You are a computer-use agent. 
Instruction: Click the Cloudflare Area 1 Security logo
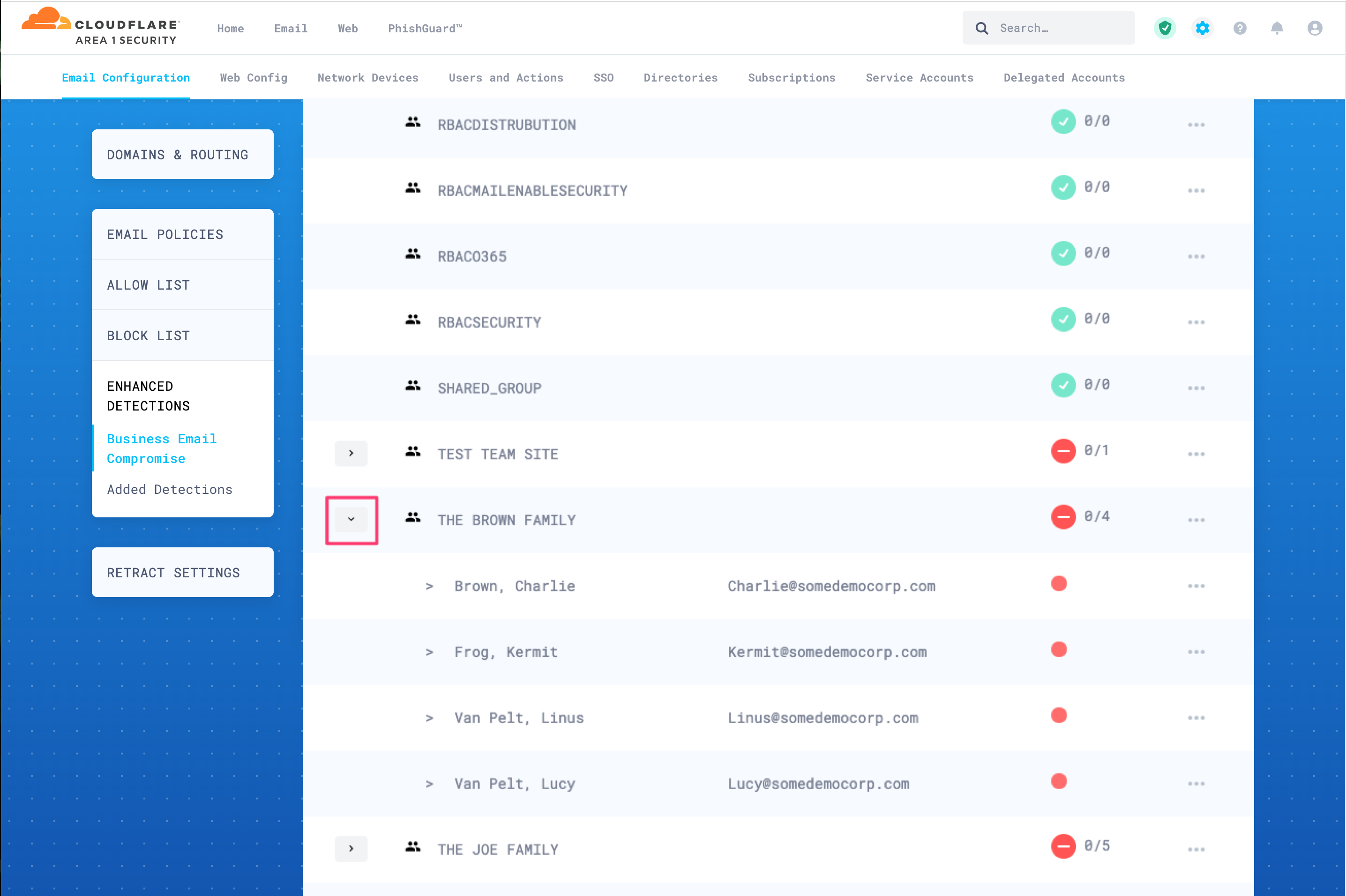pos(101,27)
